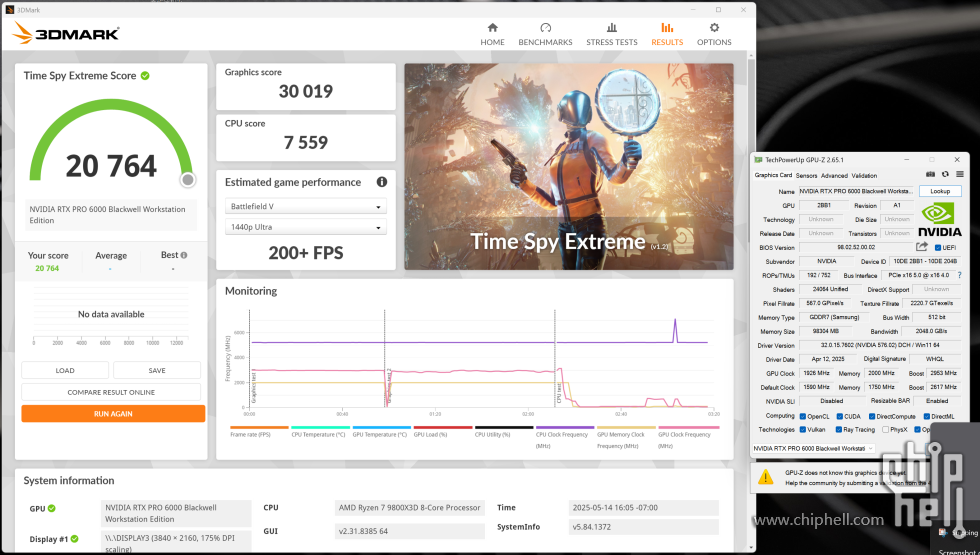Toggle the UEFI checkbox
980x555 pixels.
(x=938, y=248)
